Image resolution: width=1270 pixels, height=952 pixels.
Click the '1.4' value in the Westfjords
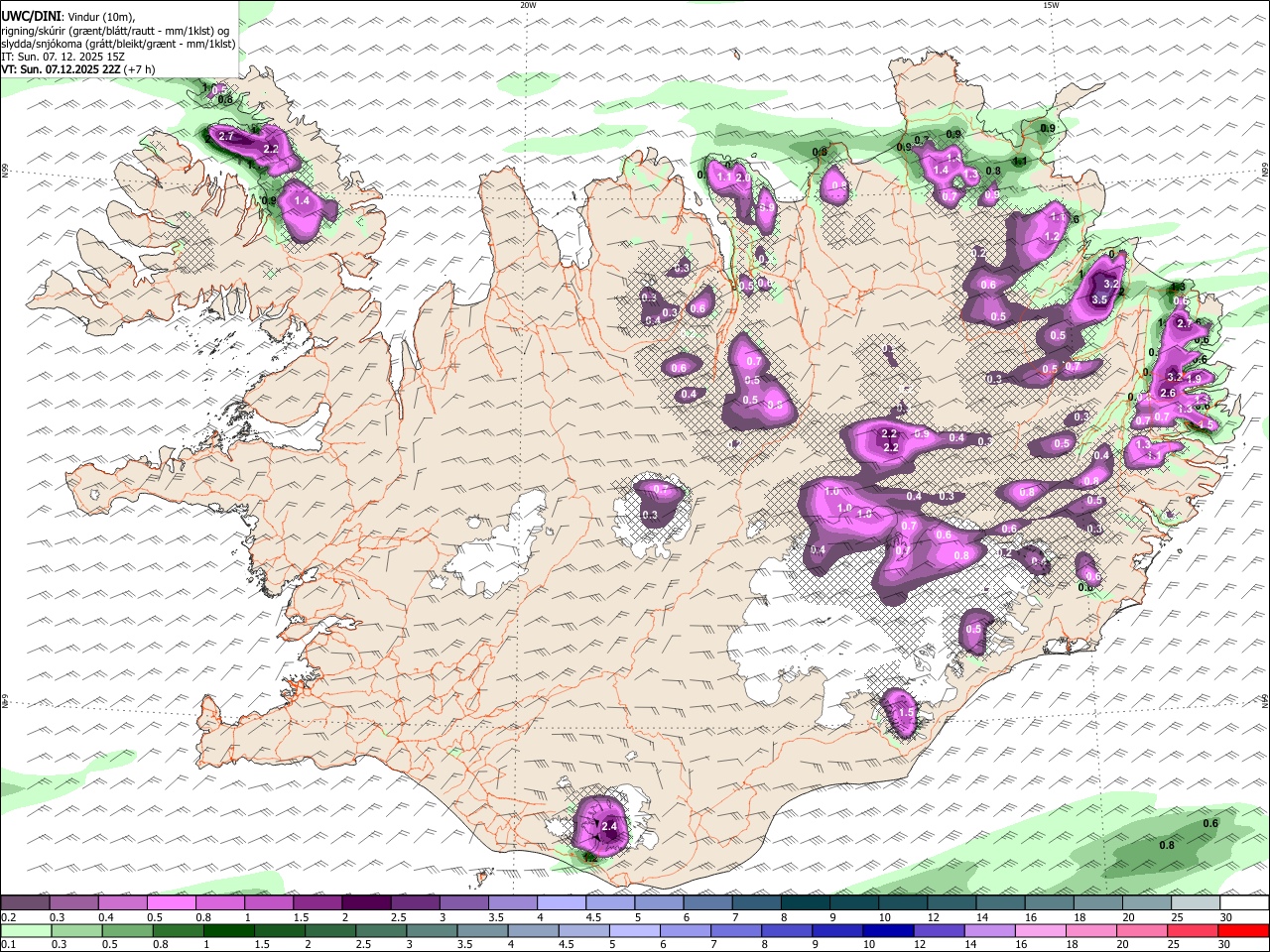coord(303,201)
